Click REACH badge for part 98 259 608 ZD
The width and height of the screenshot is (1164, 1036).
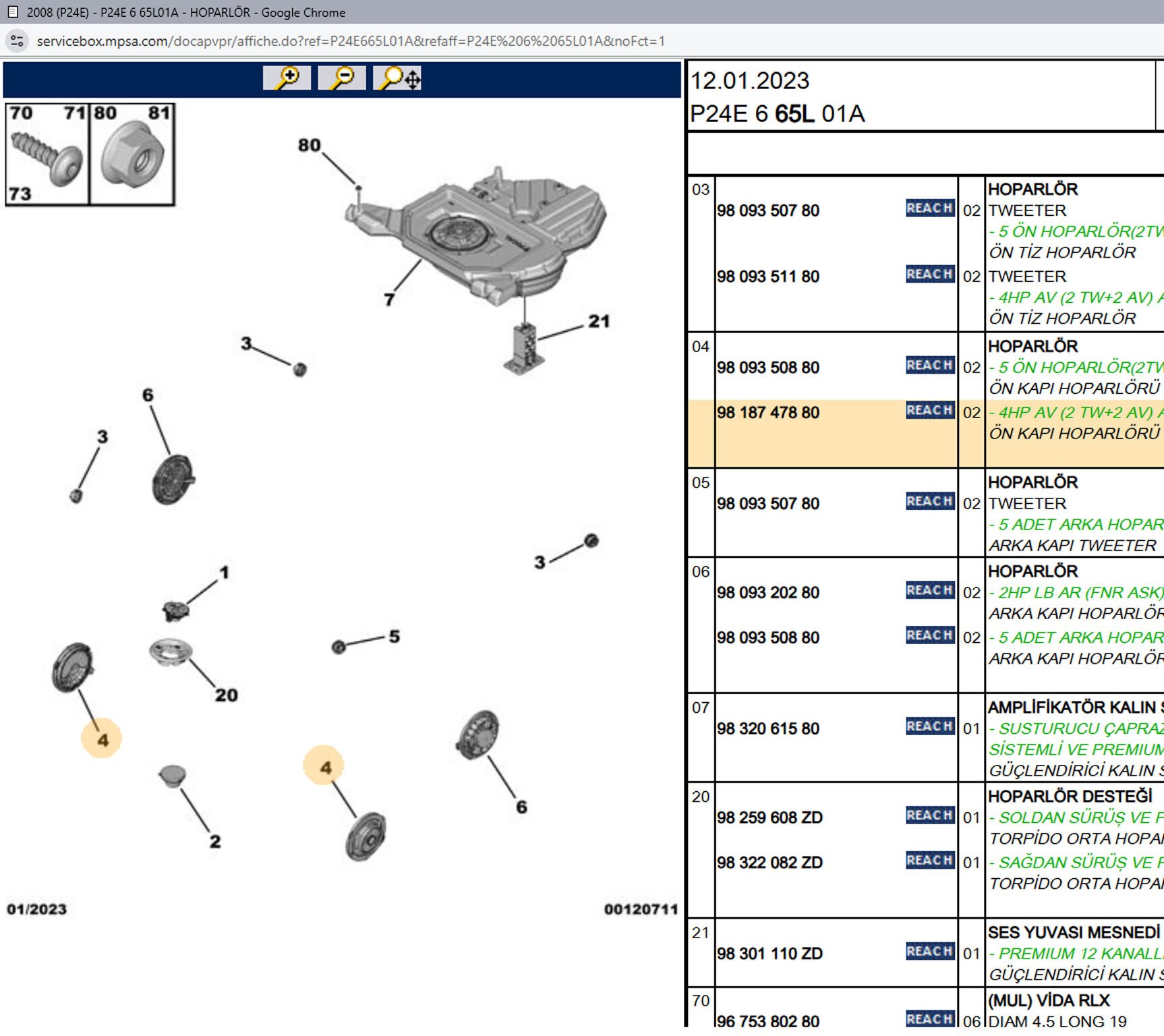pyautogui.click(x=929, y=816)
